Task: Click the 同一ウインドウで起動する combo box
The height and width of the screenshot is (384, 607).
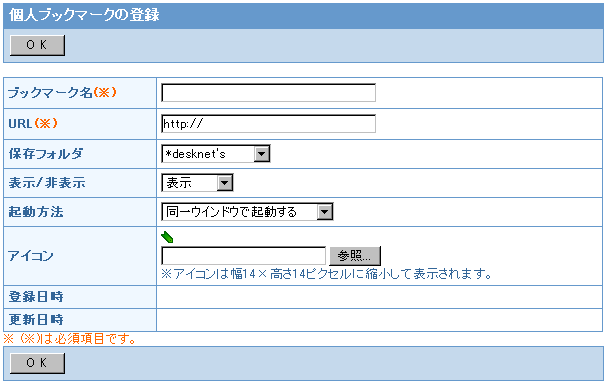Action: point(247,212)
